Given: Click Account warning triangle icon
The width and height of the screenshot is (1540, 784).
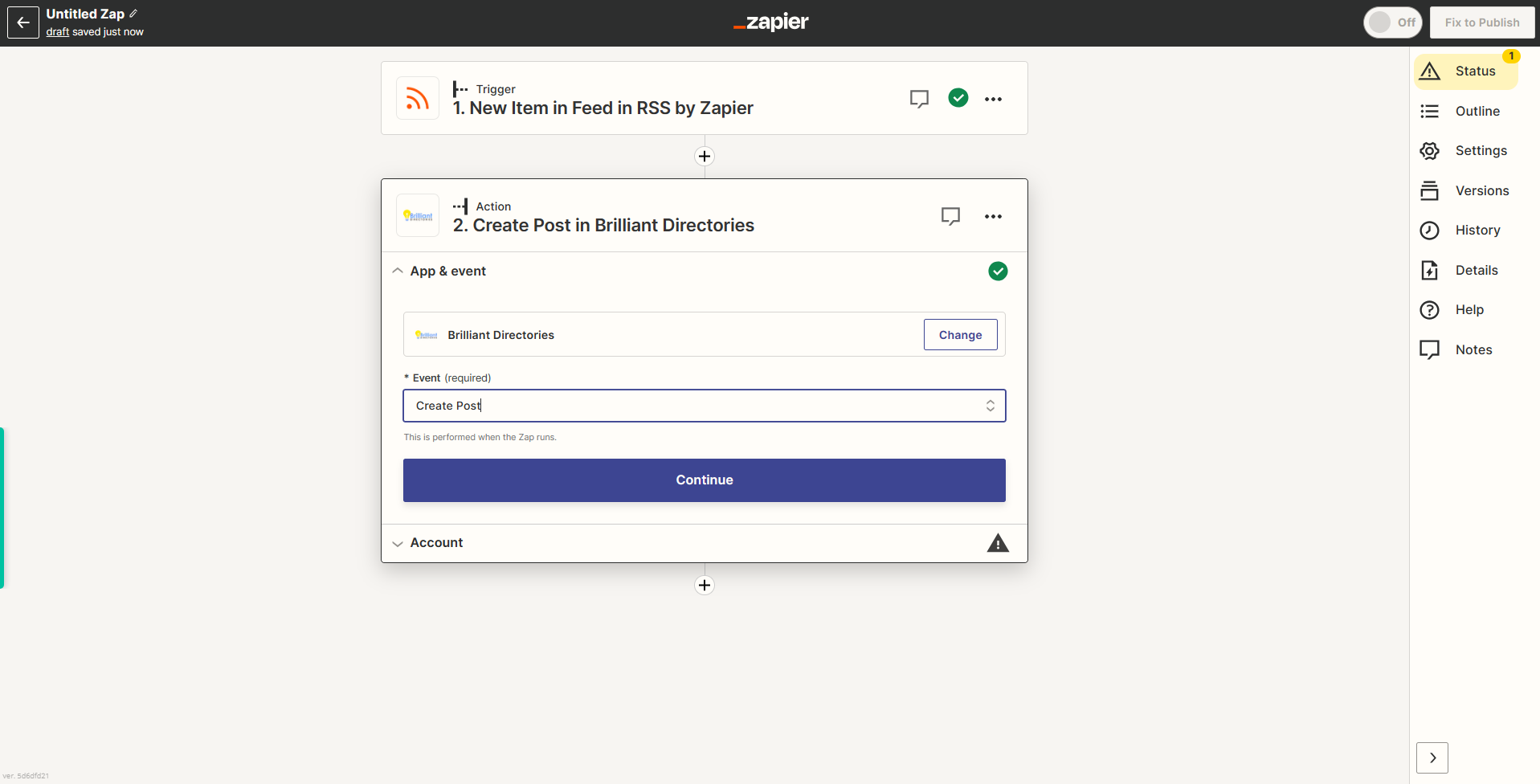Looking at the screenshot, I should pos(998,543).
